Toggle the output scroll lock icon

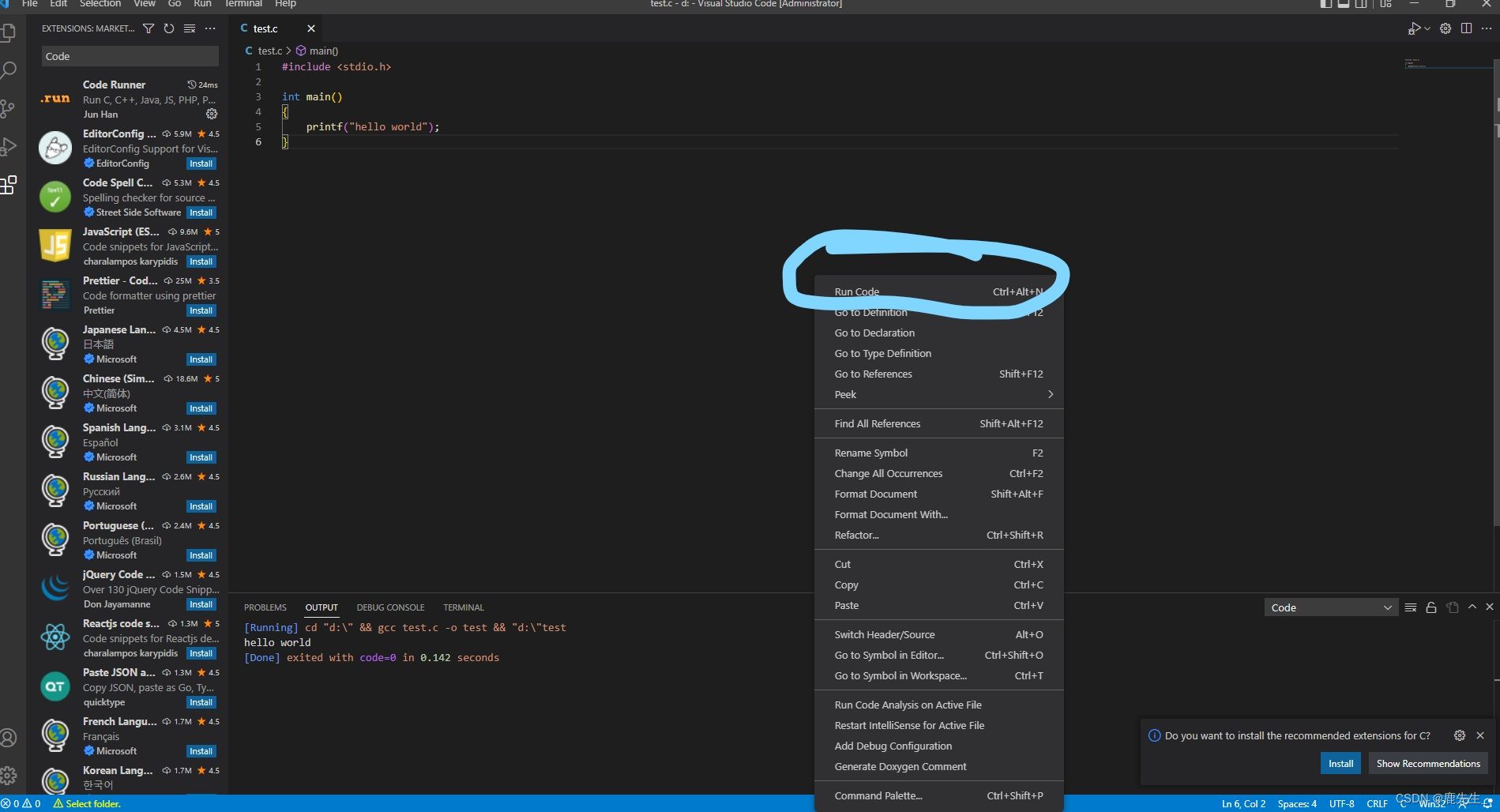click(1431, 607)
